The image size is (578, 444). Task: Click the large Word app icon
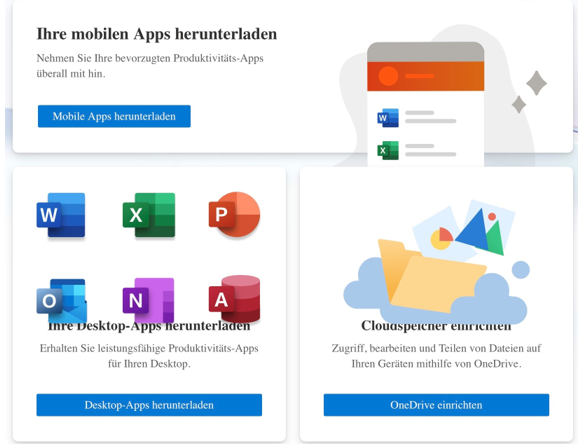click(x=61, y=215)
